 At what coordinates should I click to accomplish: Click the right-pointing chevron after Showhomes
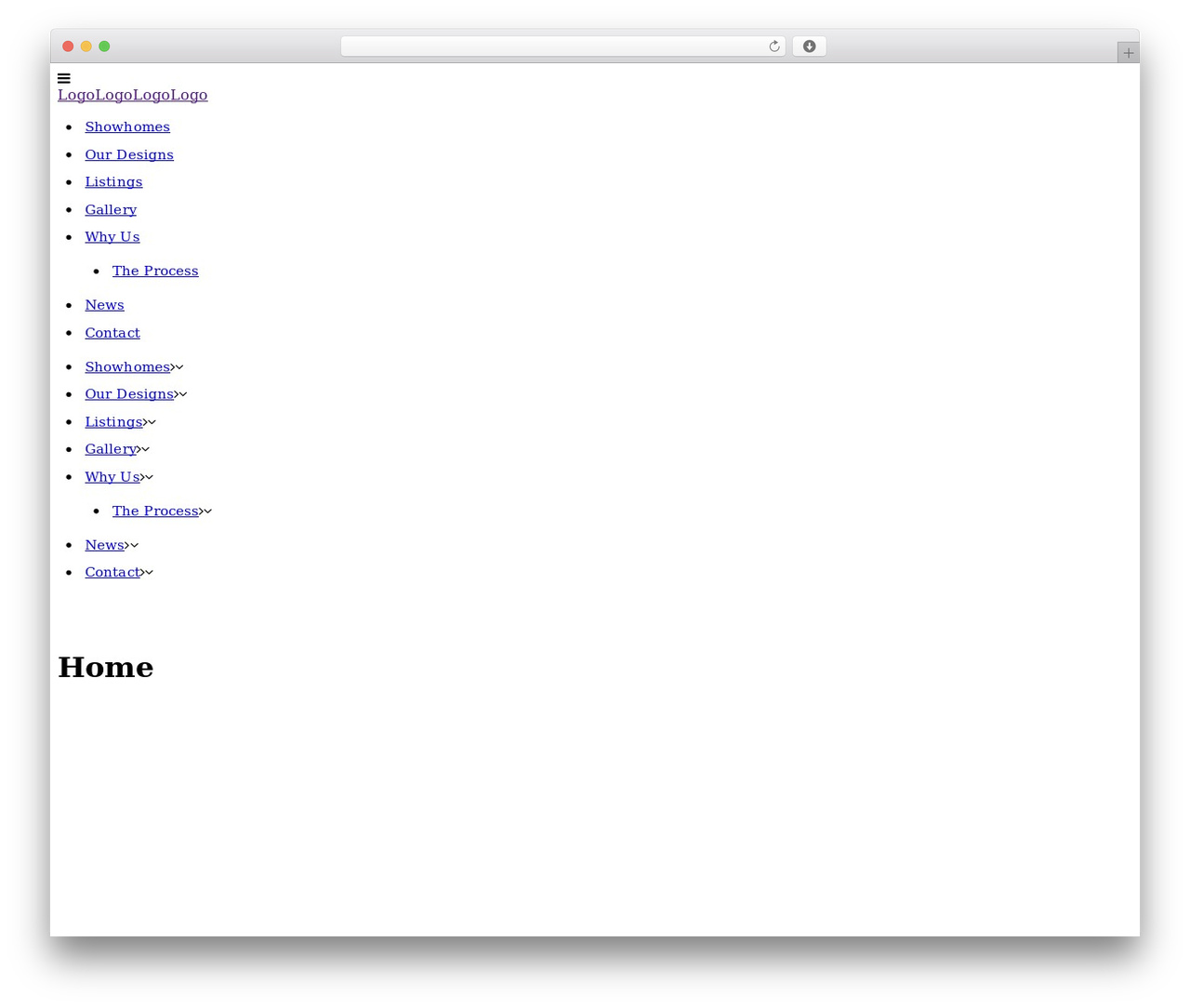click(173, 367)
